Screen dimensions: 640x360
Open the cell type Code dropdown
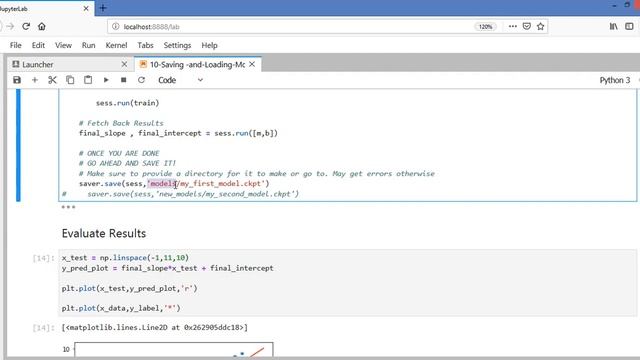click(x=180, y=80)
